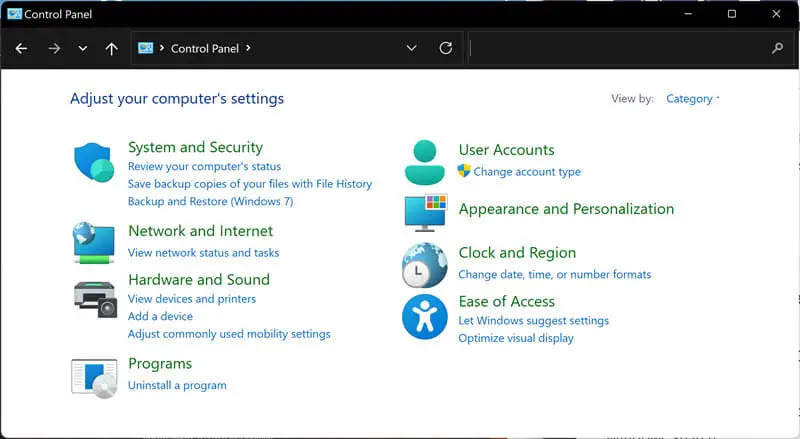Open System and Security category
The width and height of the screenshot is (800, 439).
(x=195, y=147)
